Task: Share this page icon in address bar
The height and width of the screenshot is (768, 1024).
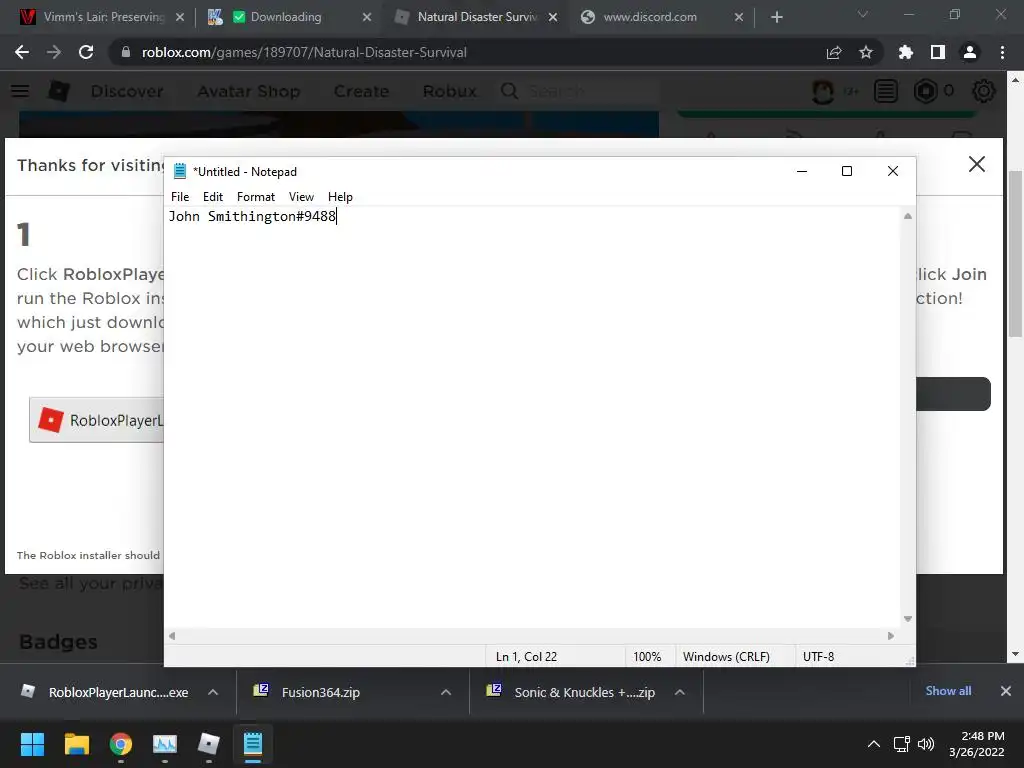Action: [834, 52]
